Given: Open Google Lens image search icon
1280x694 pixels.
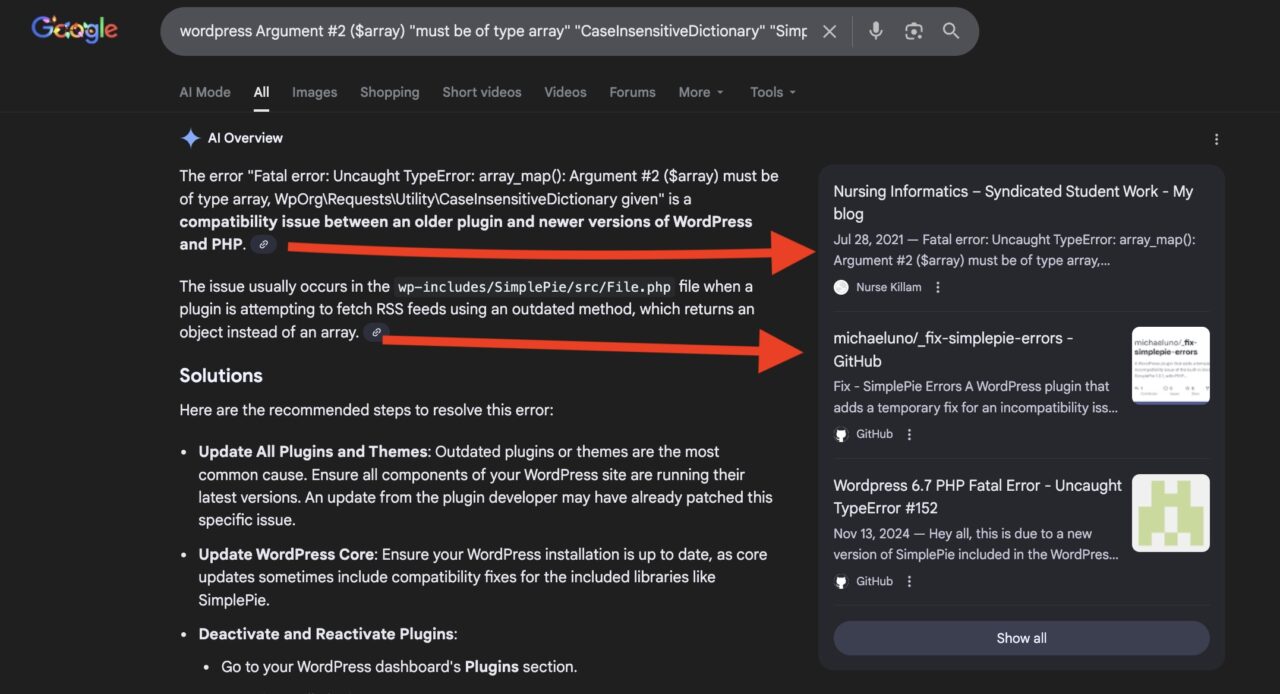Looking at the screenshot, I should (913, 31).
